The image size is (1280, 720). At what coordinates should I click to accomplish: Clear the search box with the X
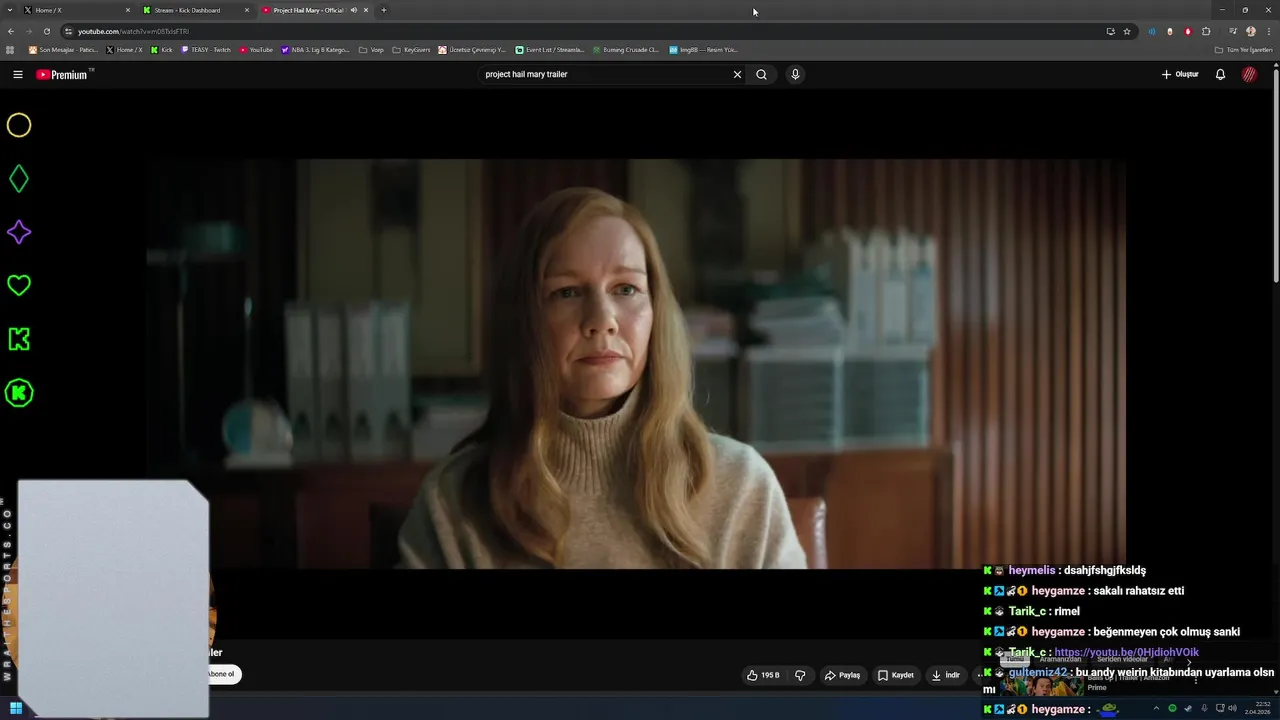point(737,74)
